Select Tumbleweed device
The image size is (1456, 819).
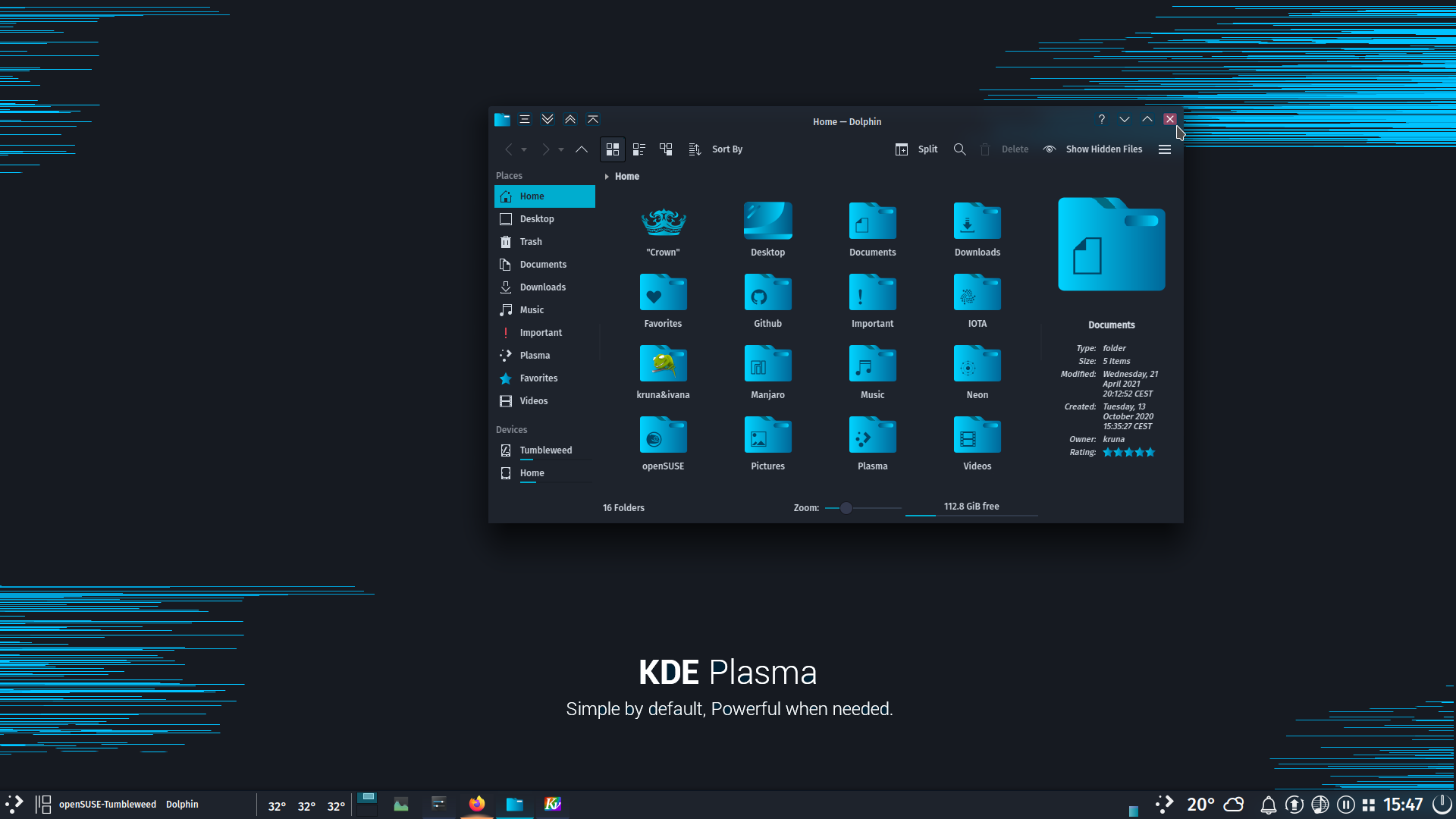544,450
